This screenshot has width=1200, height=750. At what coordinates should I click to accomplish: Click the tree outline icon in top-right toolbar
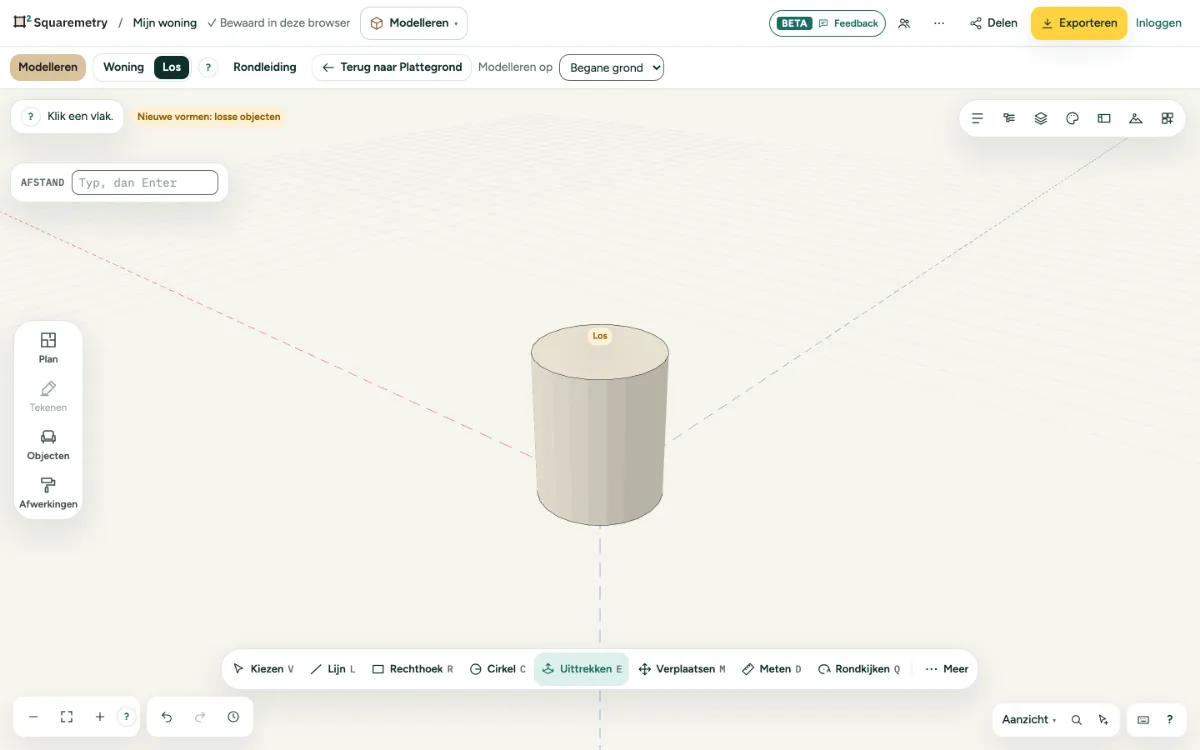pyautogui.click(x=1009, y=118)
